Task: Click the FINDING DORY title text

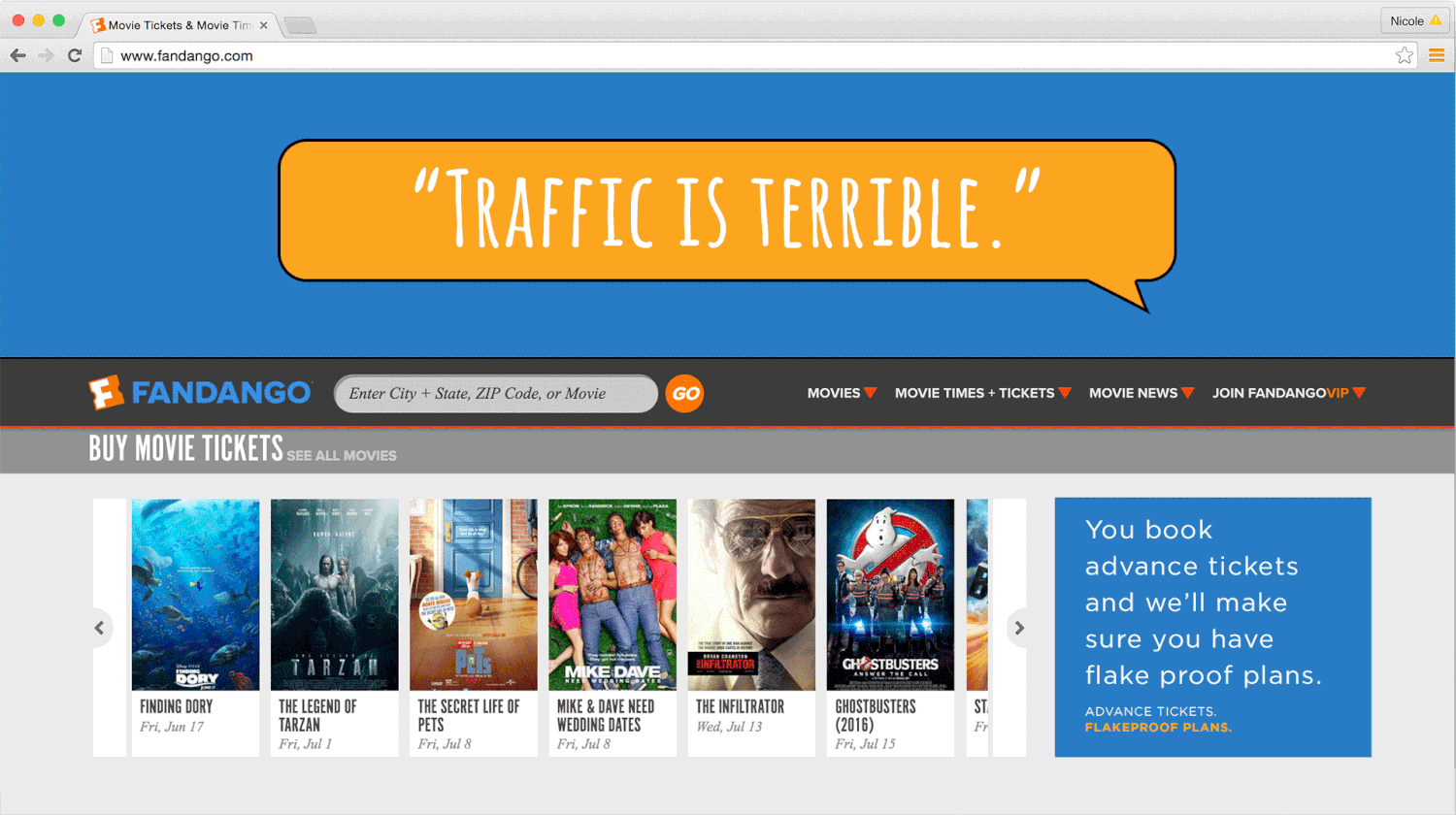Action: point(176,706)
